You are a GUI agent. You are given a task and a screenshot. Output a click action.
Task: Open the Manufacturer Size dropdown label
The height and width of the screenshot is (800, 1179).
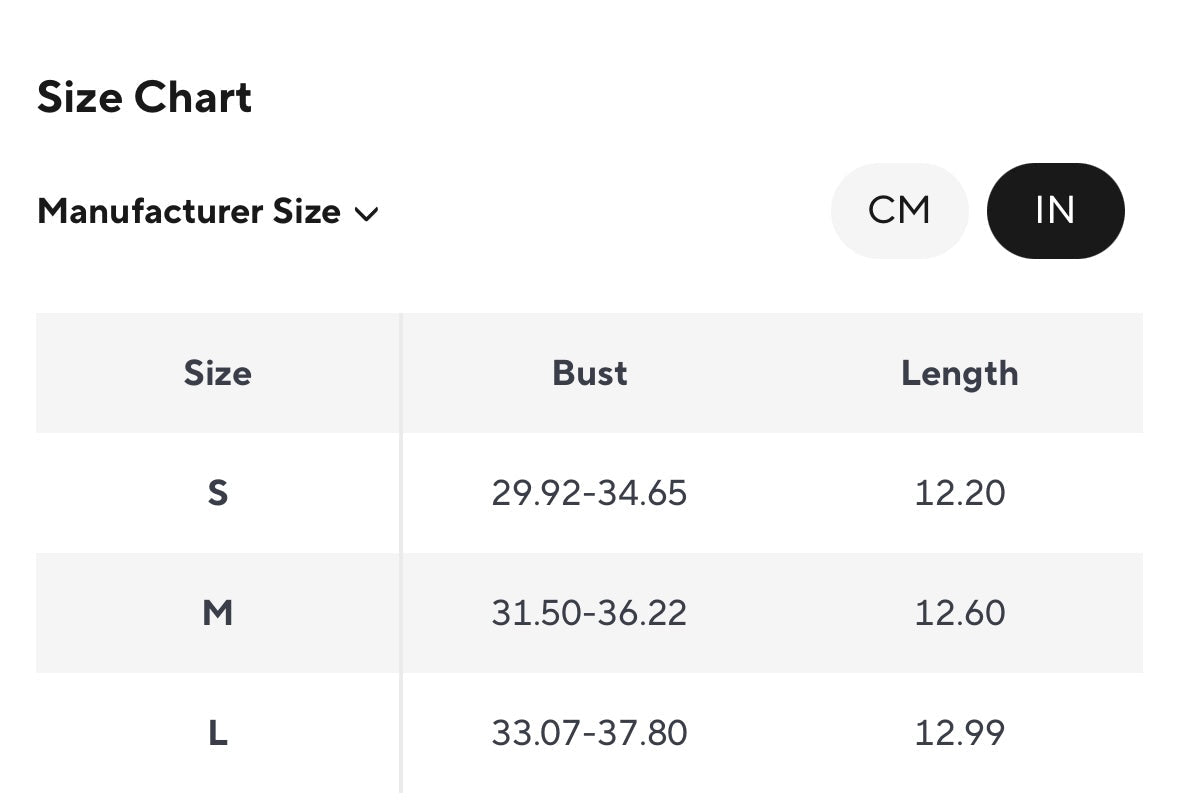tap(189, 212)
